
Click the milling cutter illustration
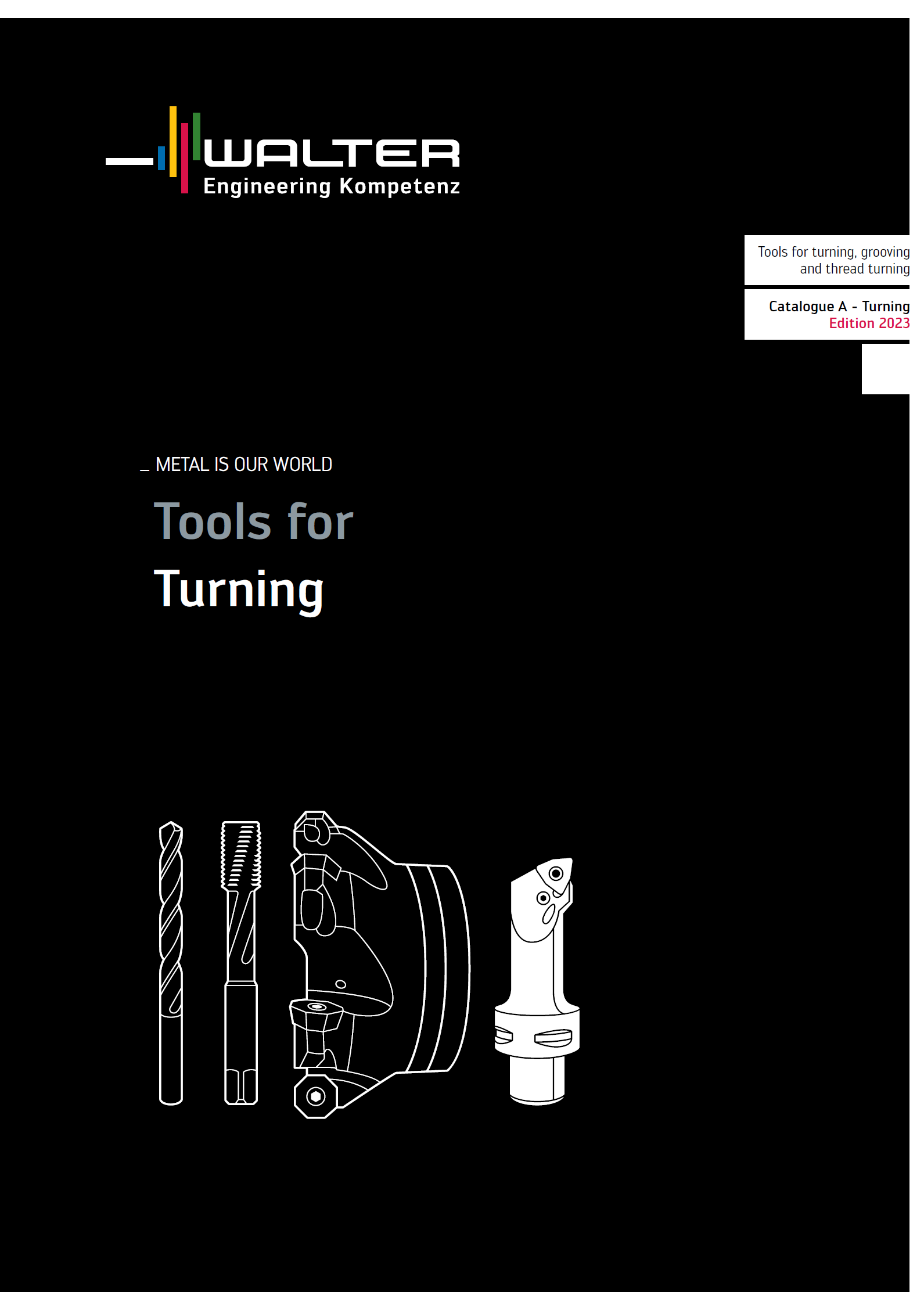click(x=380, y=965)
